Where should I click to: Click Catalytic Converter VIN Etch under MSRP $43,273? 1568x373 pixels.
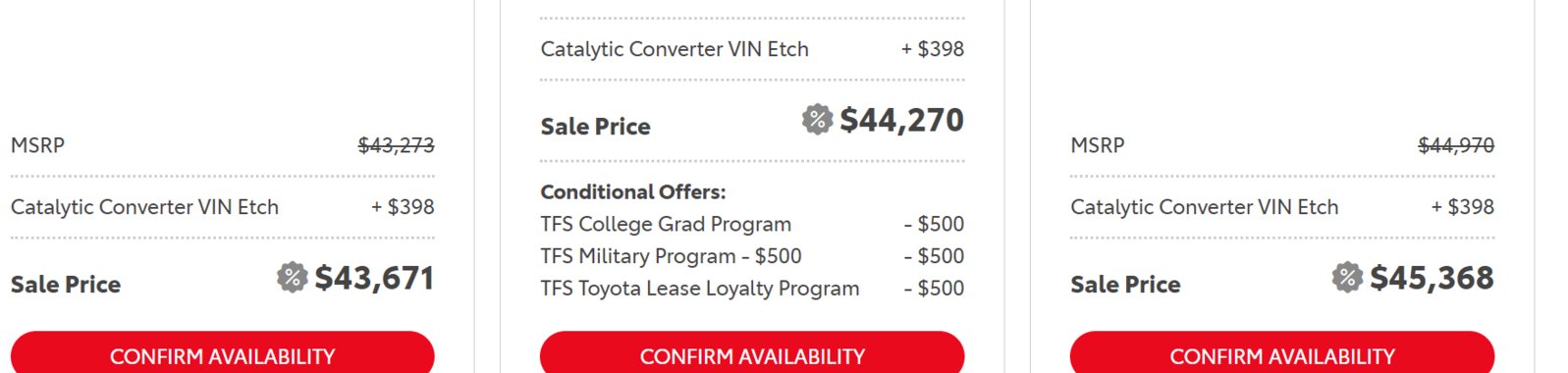[x=144, y=207]
